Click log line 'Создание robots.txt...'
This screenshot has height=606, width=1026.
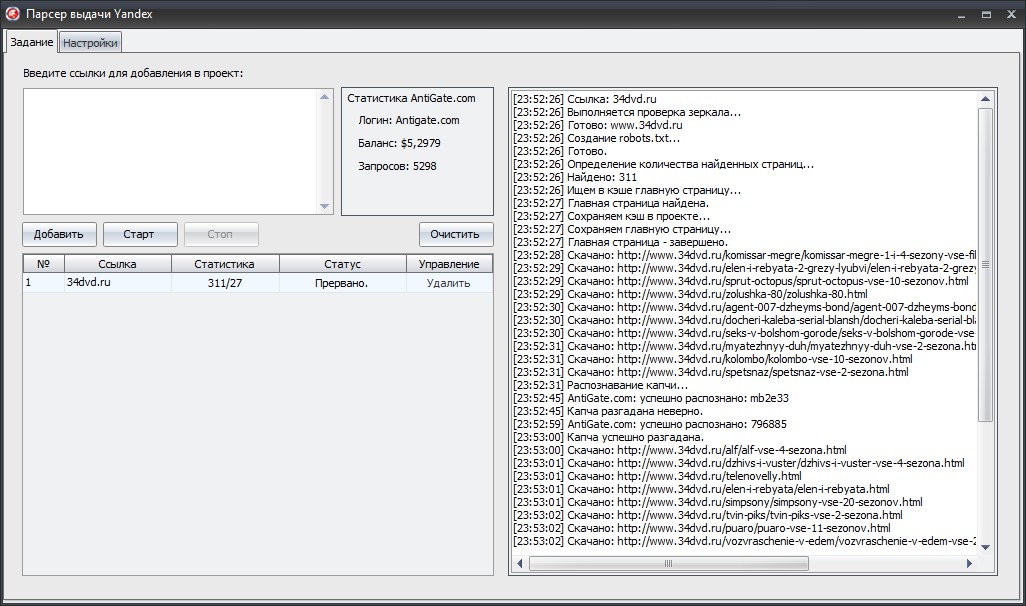pyautogui.click(x=597, y=138)
